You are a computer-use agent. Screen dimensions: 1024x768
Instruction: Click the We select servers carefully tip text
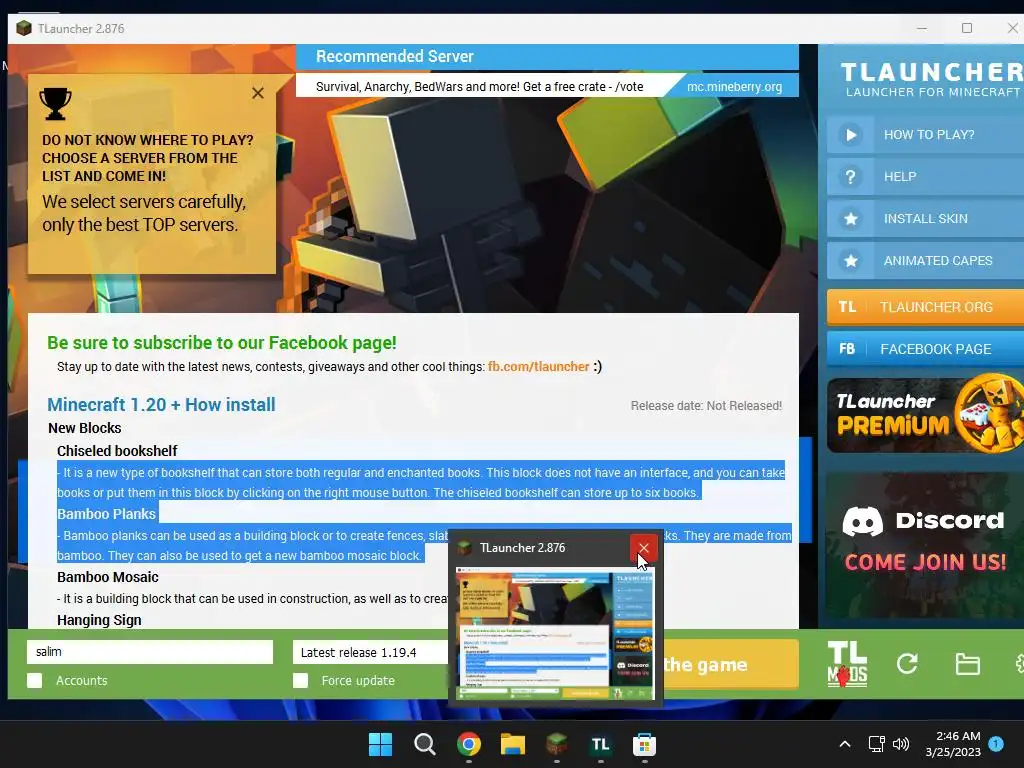(x=144, y=213)
